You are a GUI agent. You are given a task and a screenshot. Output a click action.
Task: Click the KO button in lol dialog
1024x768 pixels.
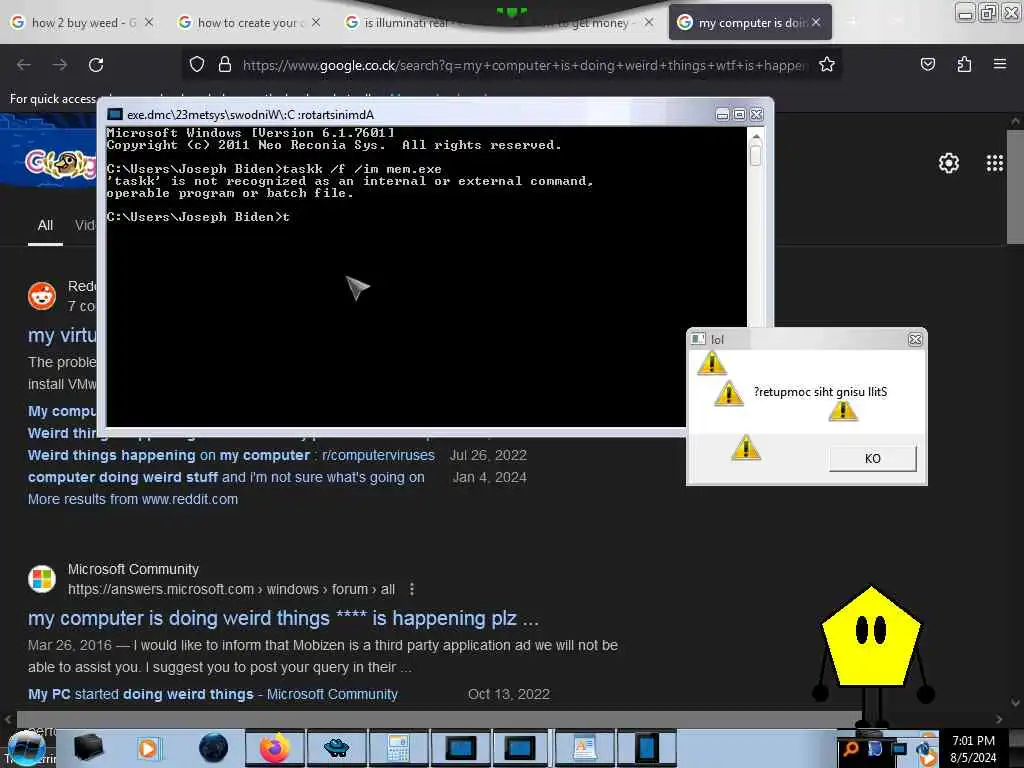(872, 458)
